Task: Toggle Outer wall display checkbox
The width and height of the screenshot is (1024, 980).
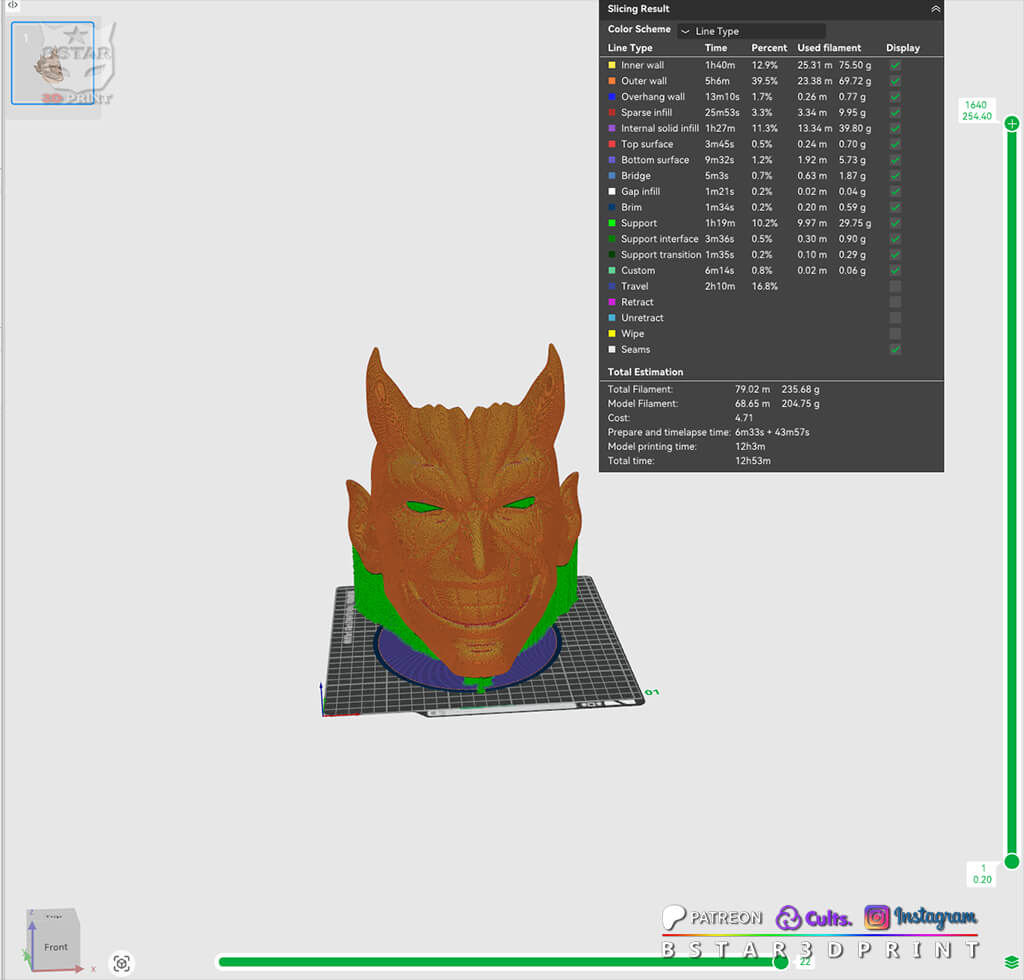Action: click(x=895, y=81)
